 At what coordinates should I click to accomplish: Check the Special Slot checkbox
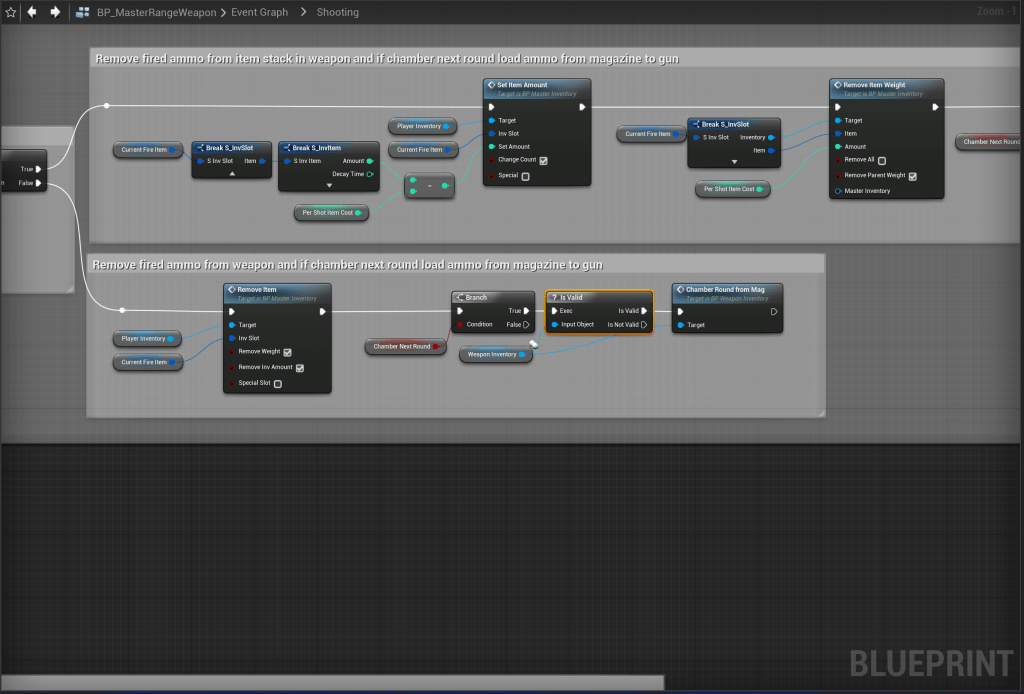click(x=278, y=383)
